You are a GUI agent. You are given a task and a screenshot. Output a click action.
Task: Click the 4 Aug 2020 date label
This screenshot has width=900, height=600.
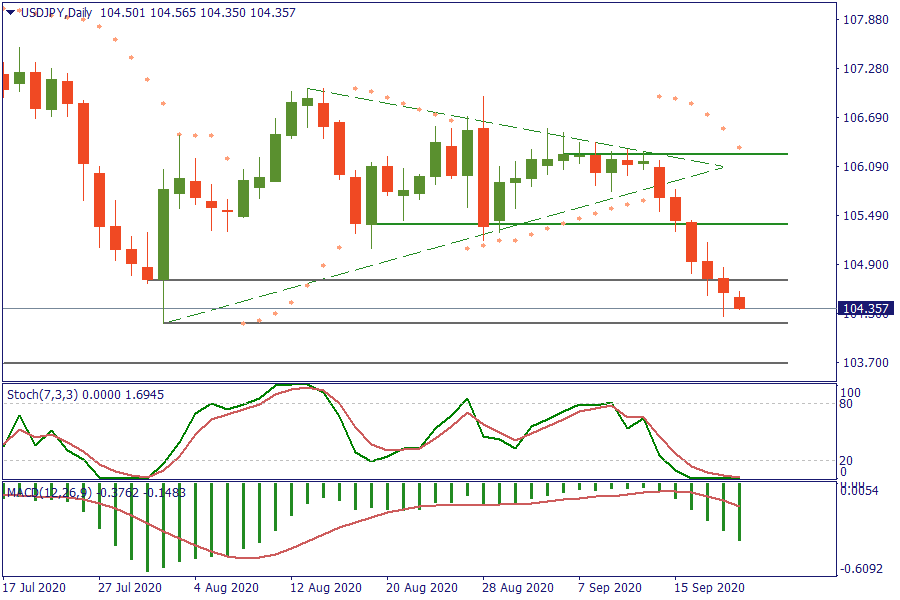point(226,588)
